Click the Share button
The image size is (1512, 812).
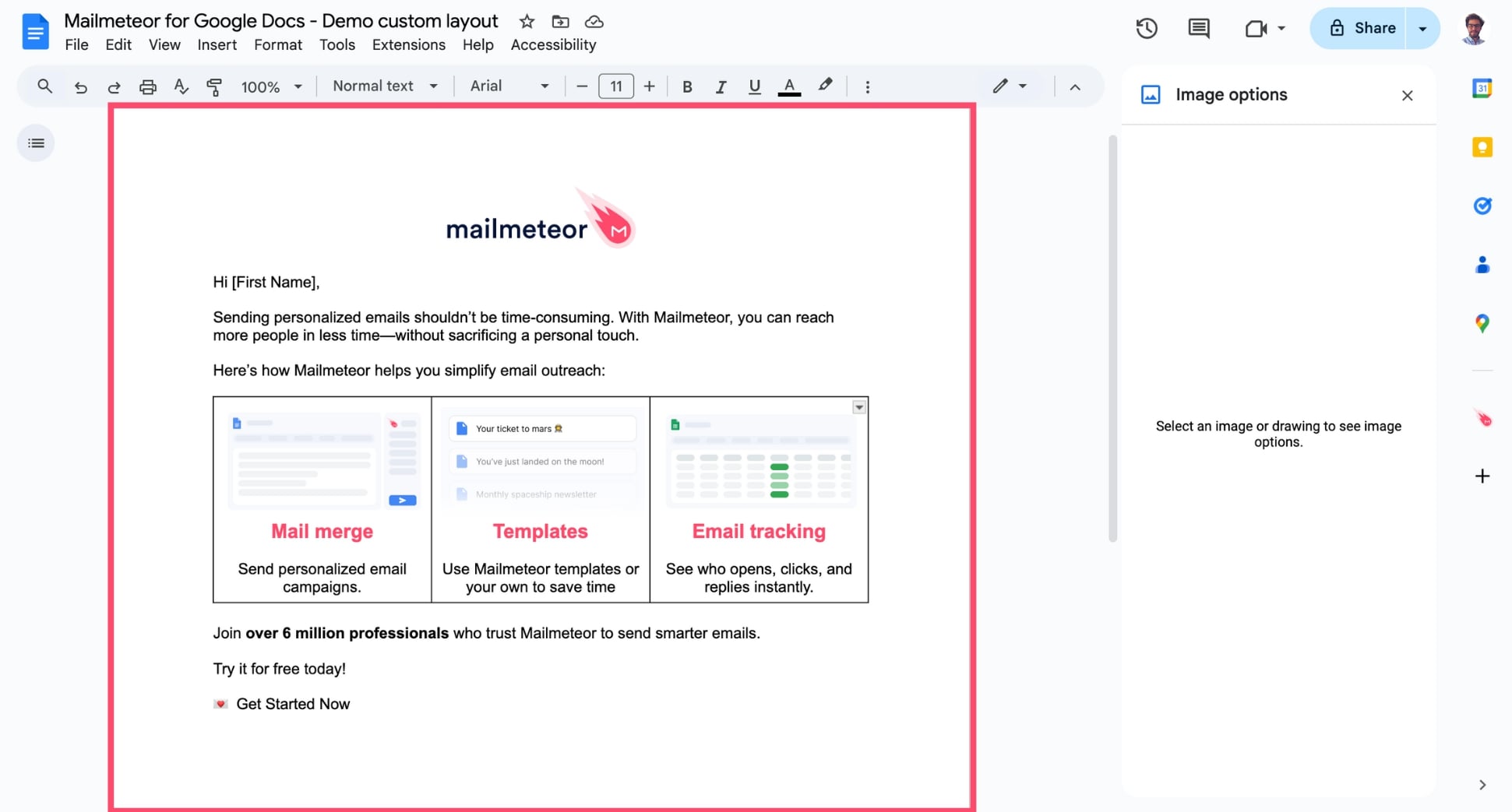point(1358,29)
